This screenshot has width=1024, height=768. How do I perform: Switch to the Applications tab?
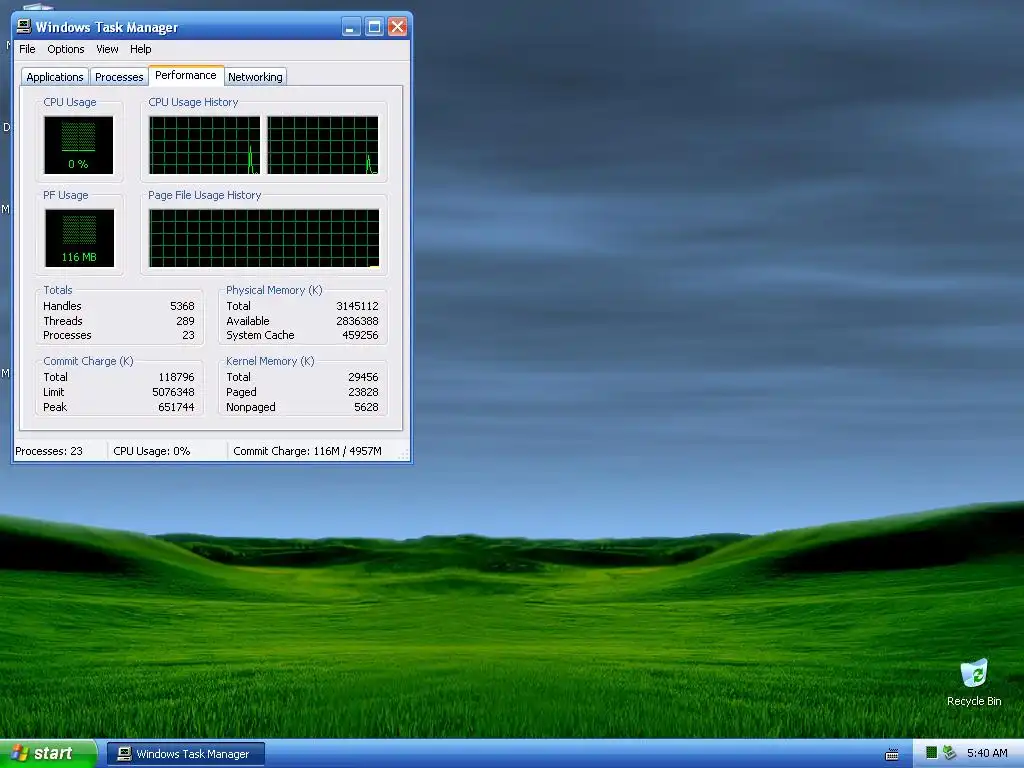pyautogui.click(x=55, y=77)
